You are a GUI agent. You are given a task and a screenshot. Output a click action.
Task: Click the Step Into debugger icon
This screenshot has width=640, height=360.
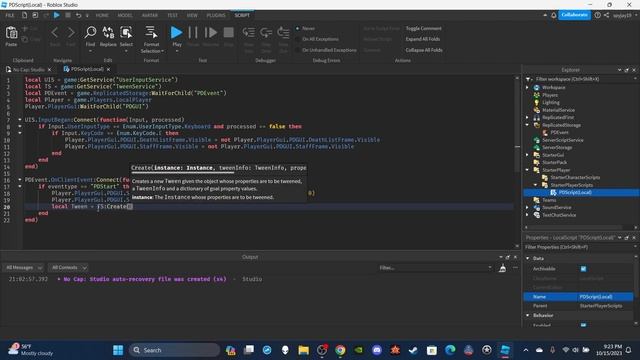[249, 32]
